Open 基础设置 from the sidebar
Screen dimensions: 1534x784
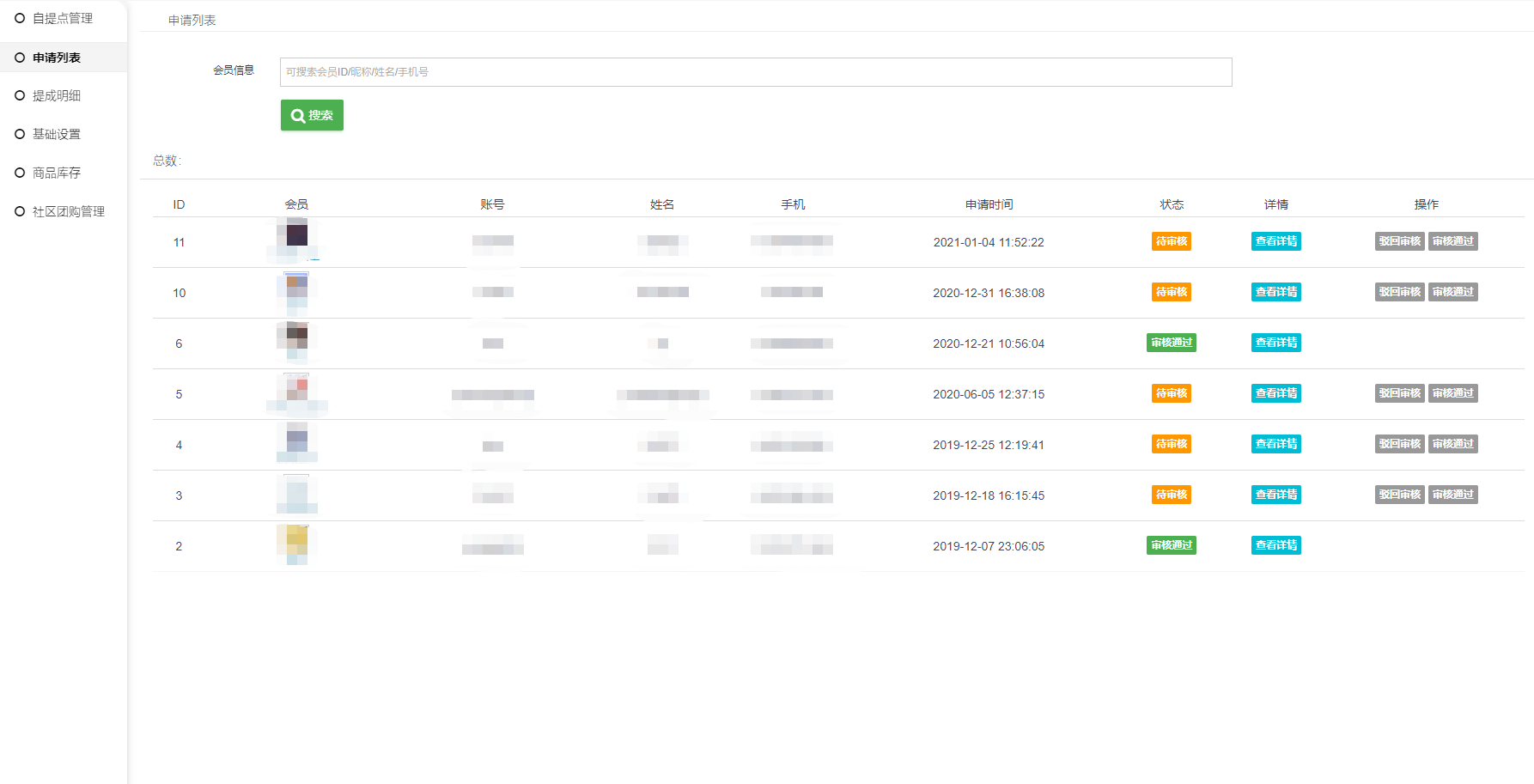[x=57, y=134]
